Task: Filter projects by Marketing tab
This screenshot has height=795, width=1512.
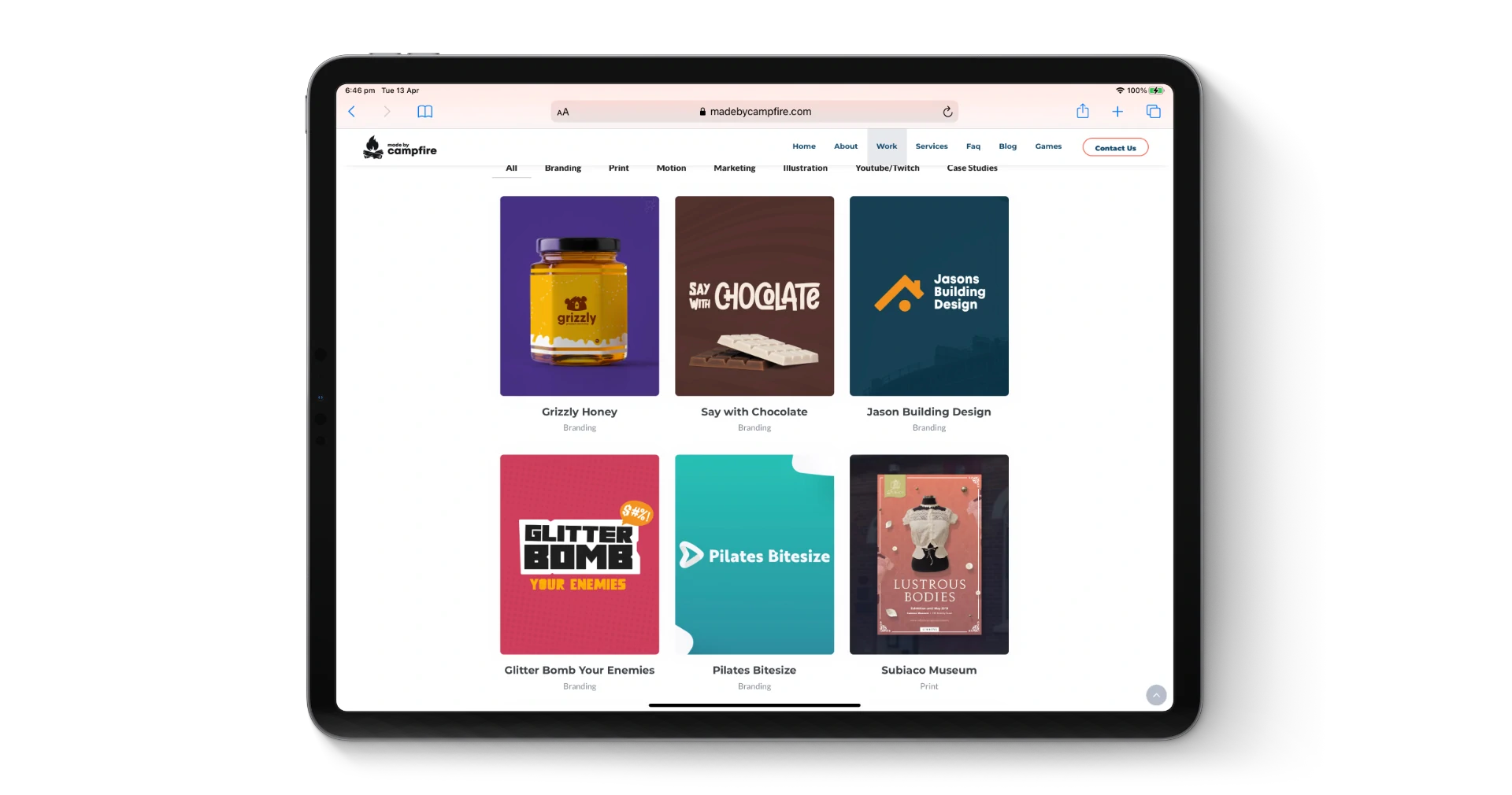Action: coord(735,168)
